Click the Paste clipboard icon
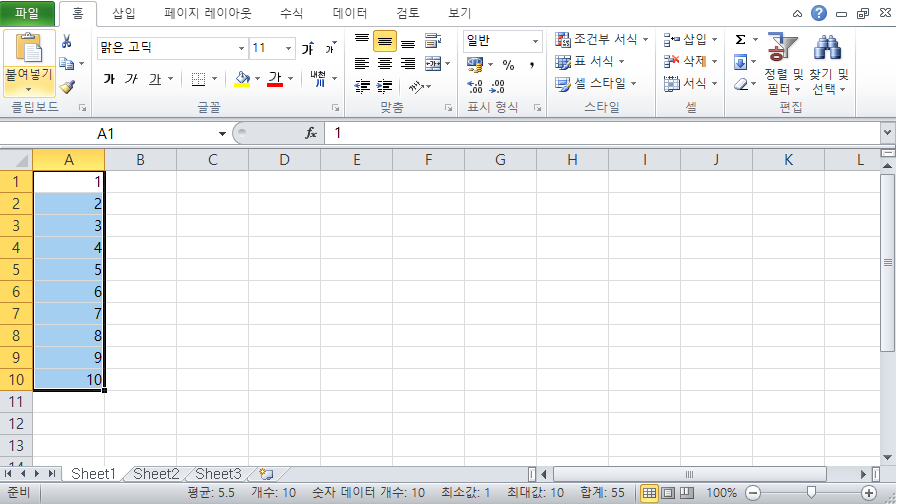This screenshot has width=897, height=504. point(29,48)
